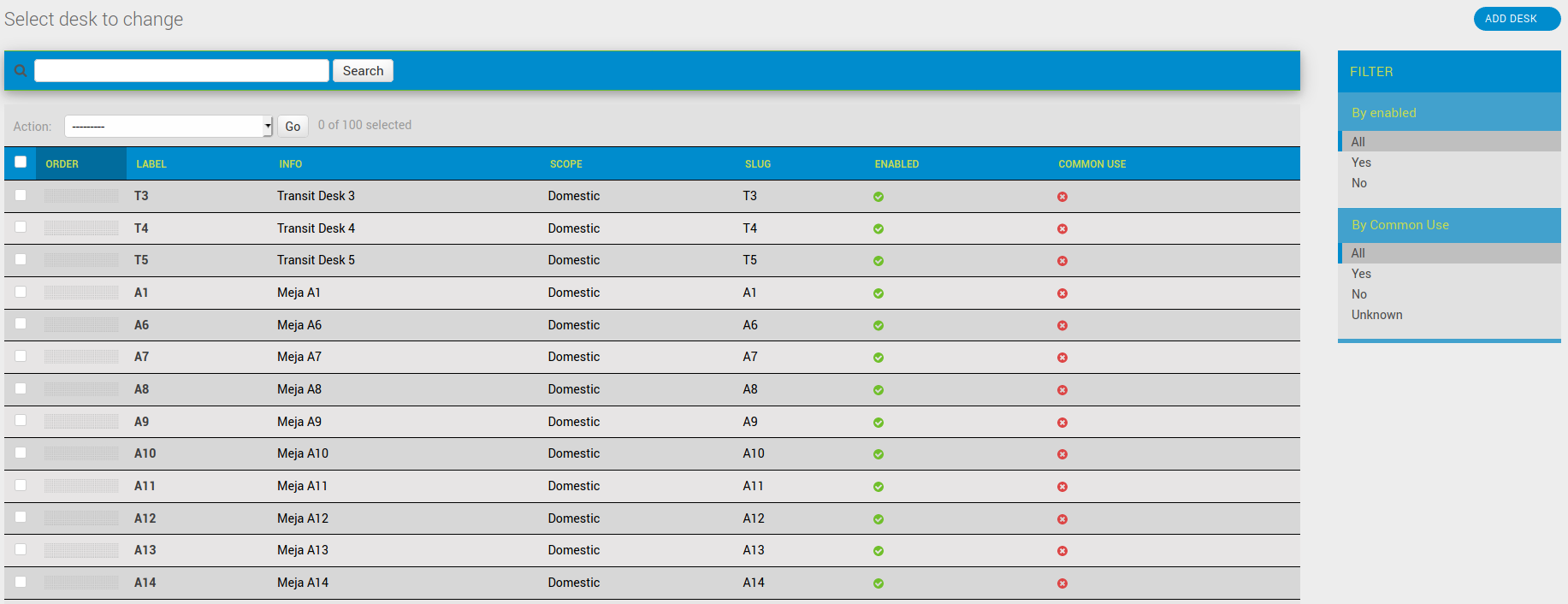This screenshot has width=1568, height=604.
Task: Click the green enabled icon for T3
Action: pos(879,197)
